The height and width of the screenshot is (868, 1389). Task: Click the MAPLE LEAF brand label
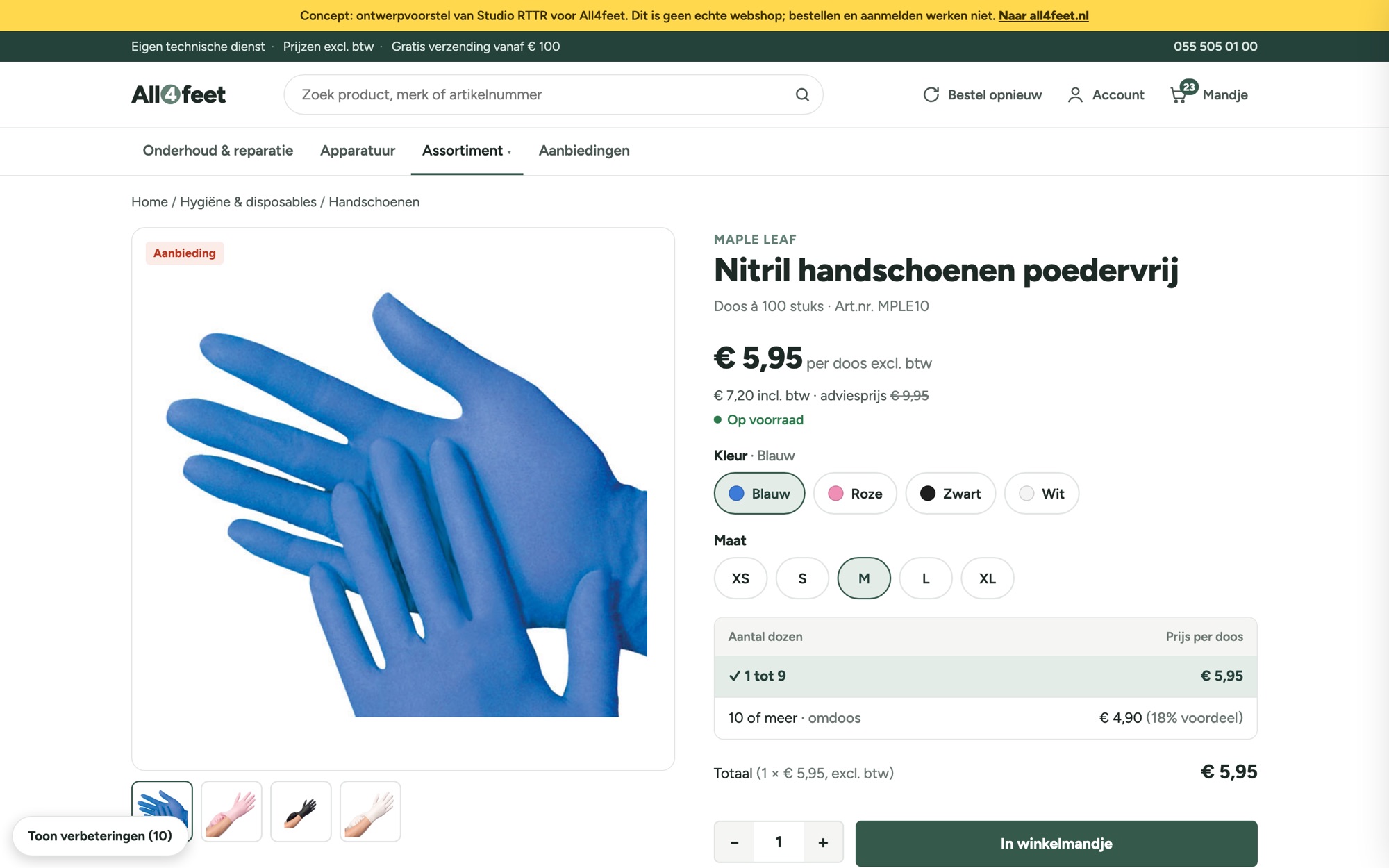pyautogui.click(x=755, y=239)
